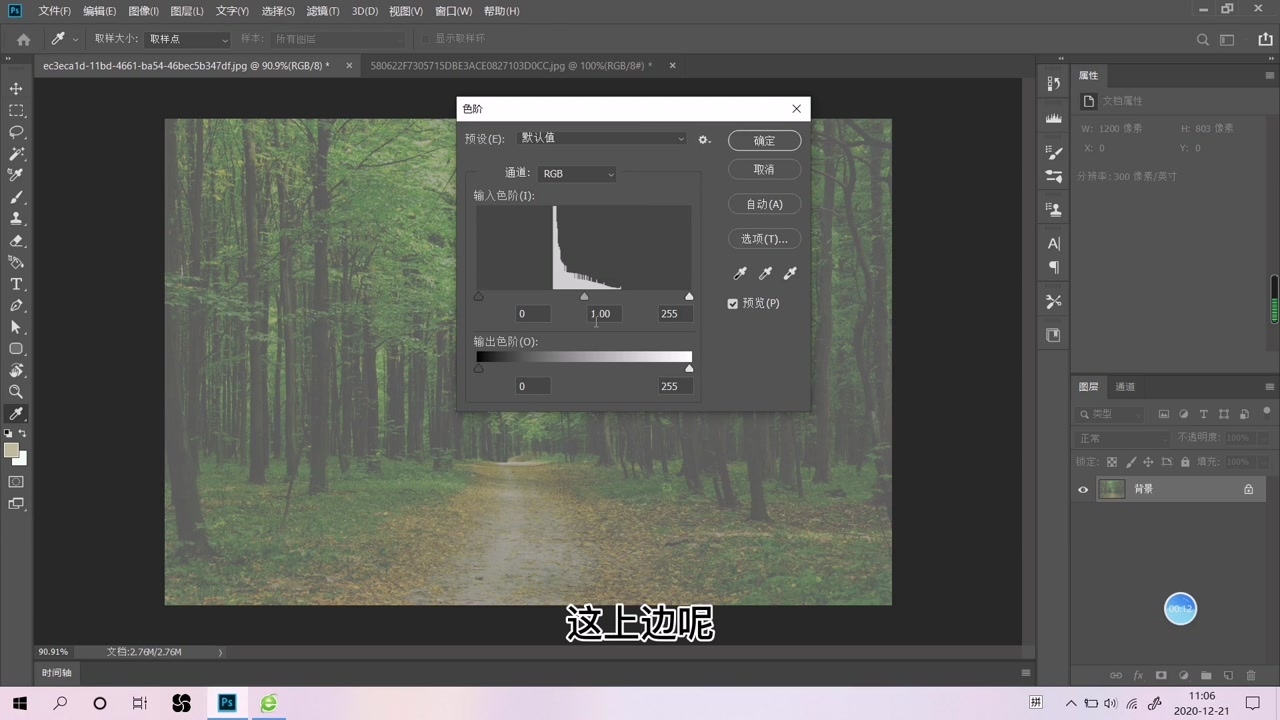
Task: Click the create new layer icon
Action: pyautogui.click(x=1229, y=676)
